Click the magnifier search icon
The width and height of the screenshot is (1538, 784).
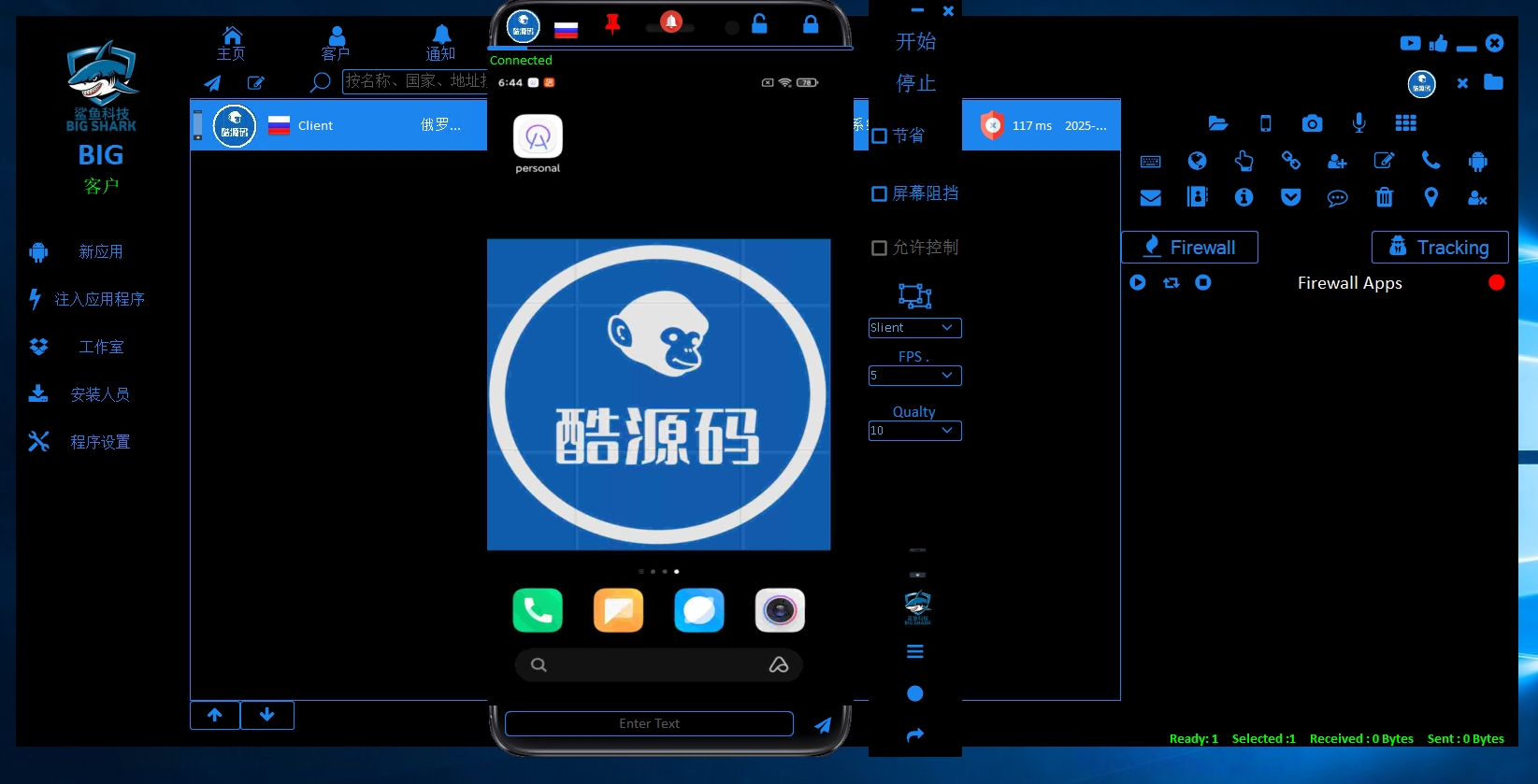[x=320, y=82]
